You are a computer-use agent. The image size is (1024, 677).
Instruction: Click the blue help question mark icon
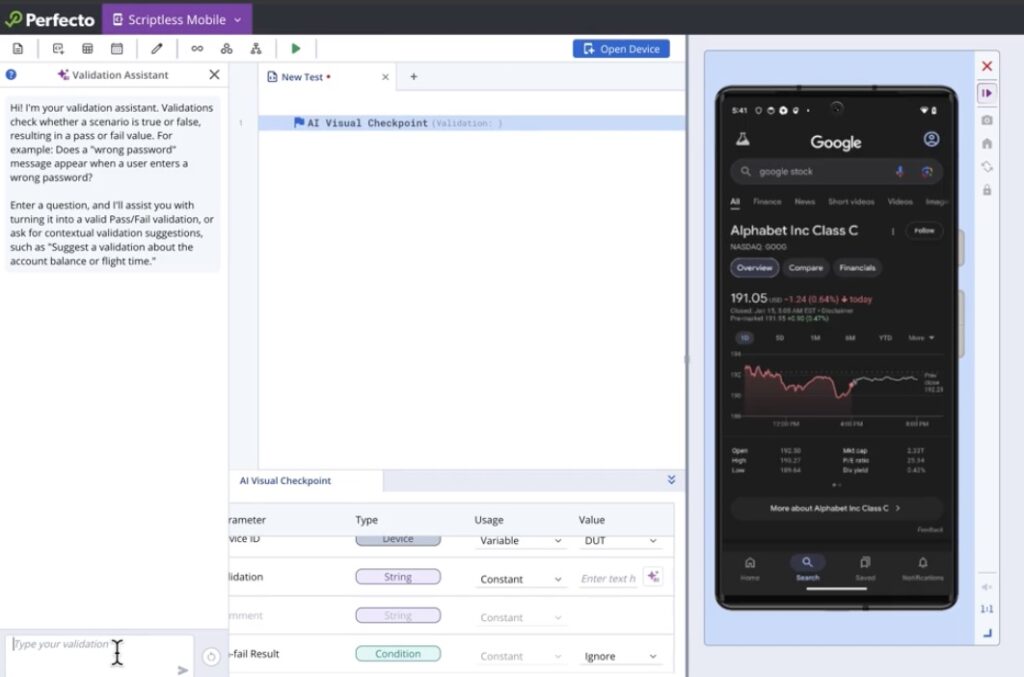pos(11,74)
